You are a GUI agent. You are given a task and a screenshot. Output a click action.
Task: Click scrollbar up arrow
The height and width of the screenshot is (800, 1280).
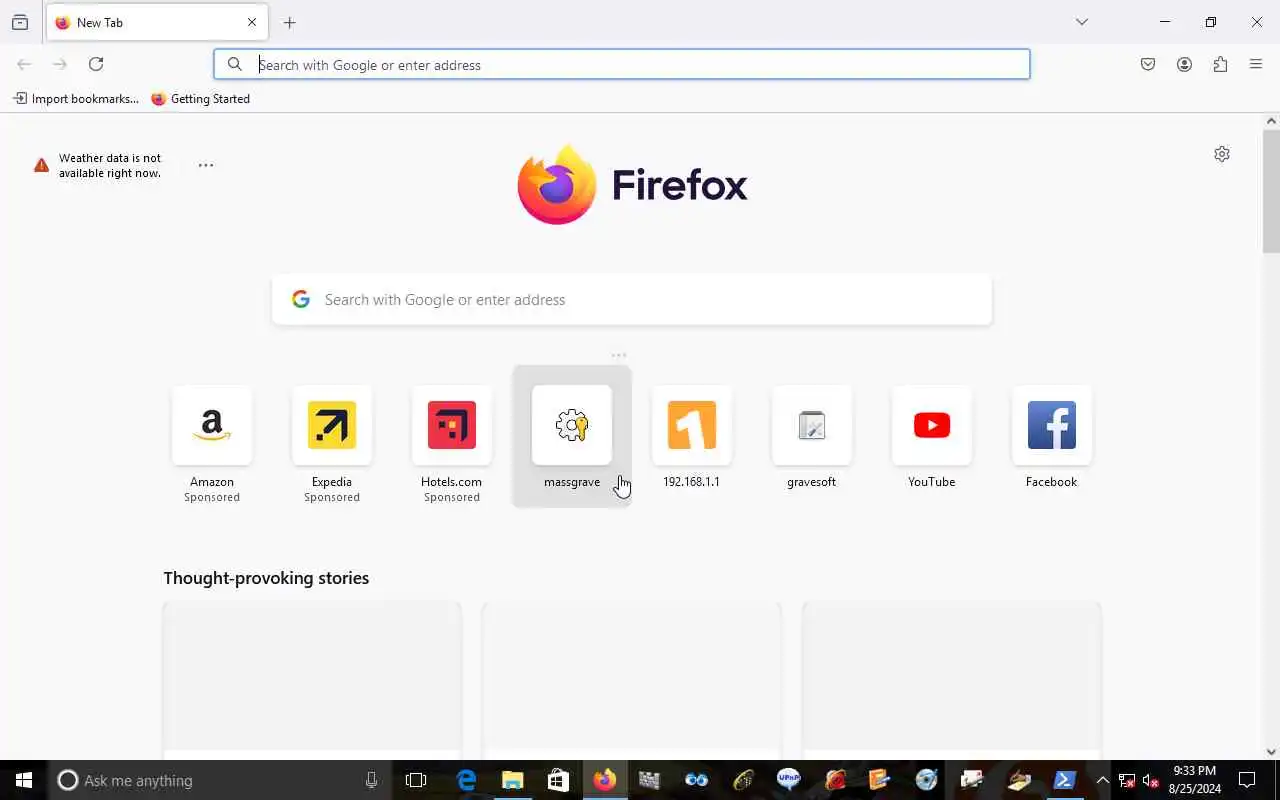click(1271, 121)
